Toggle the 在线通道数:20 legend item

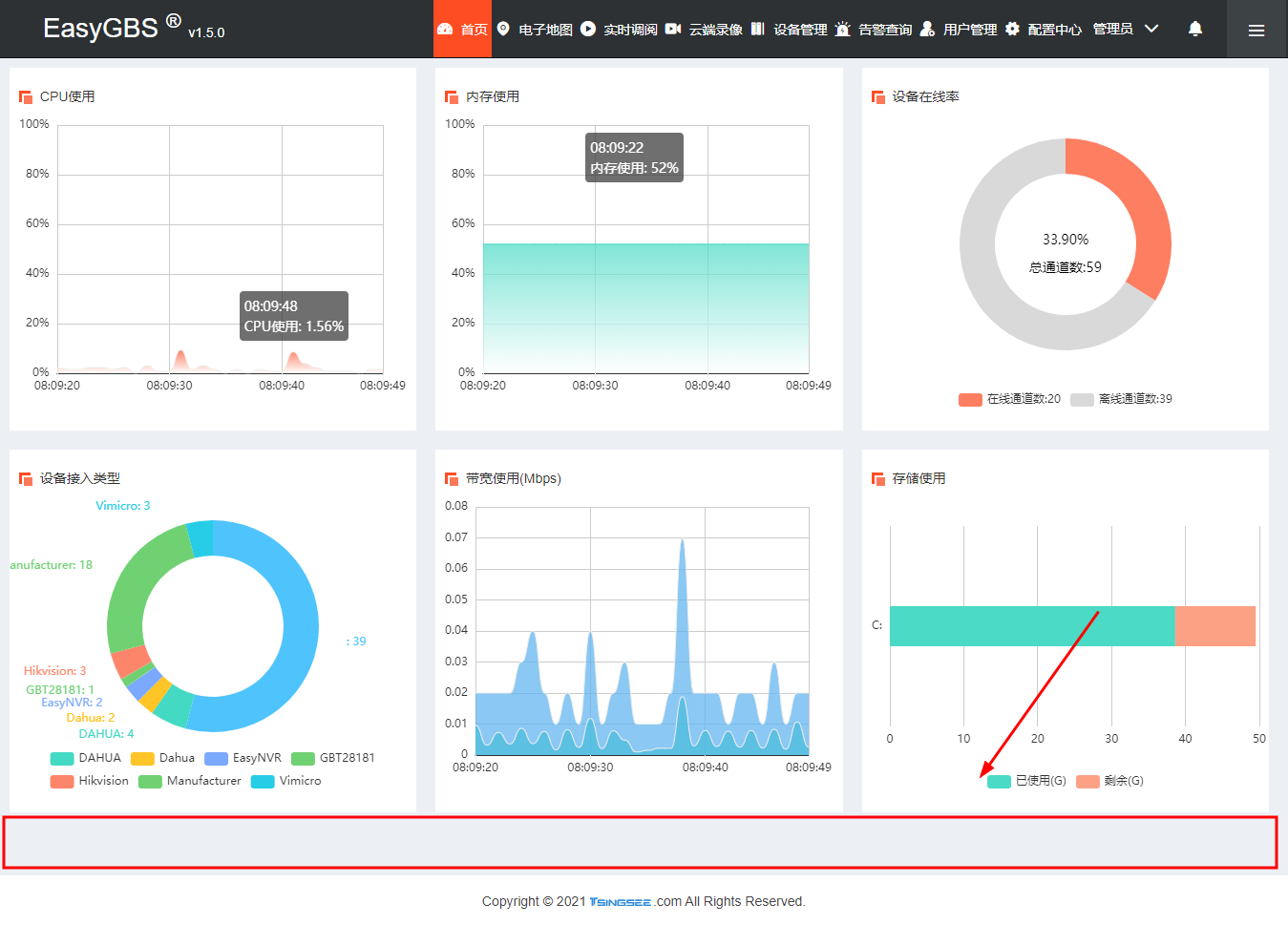click(1009, 399)
